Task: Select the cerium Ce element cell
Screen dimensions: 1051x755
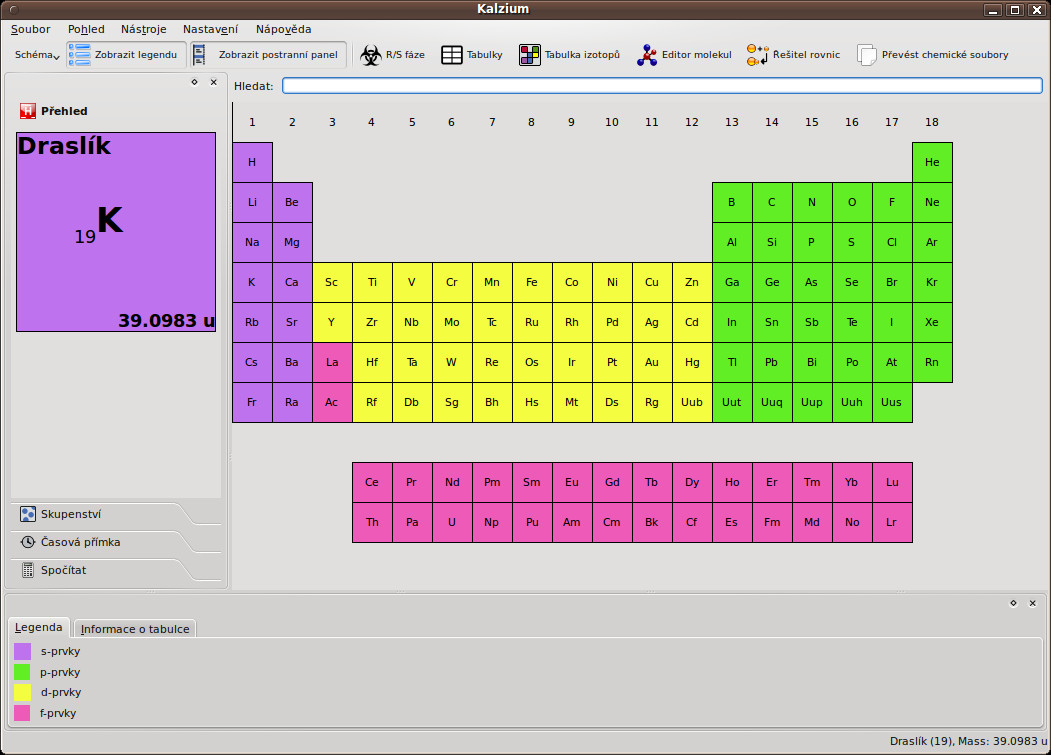Action: tap(372, 482)
